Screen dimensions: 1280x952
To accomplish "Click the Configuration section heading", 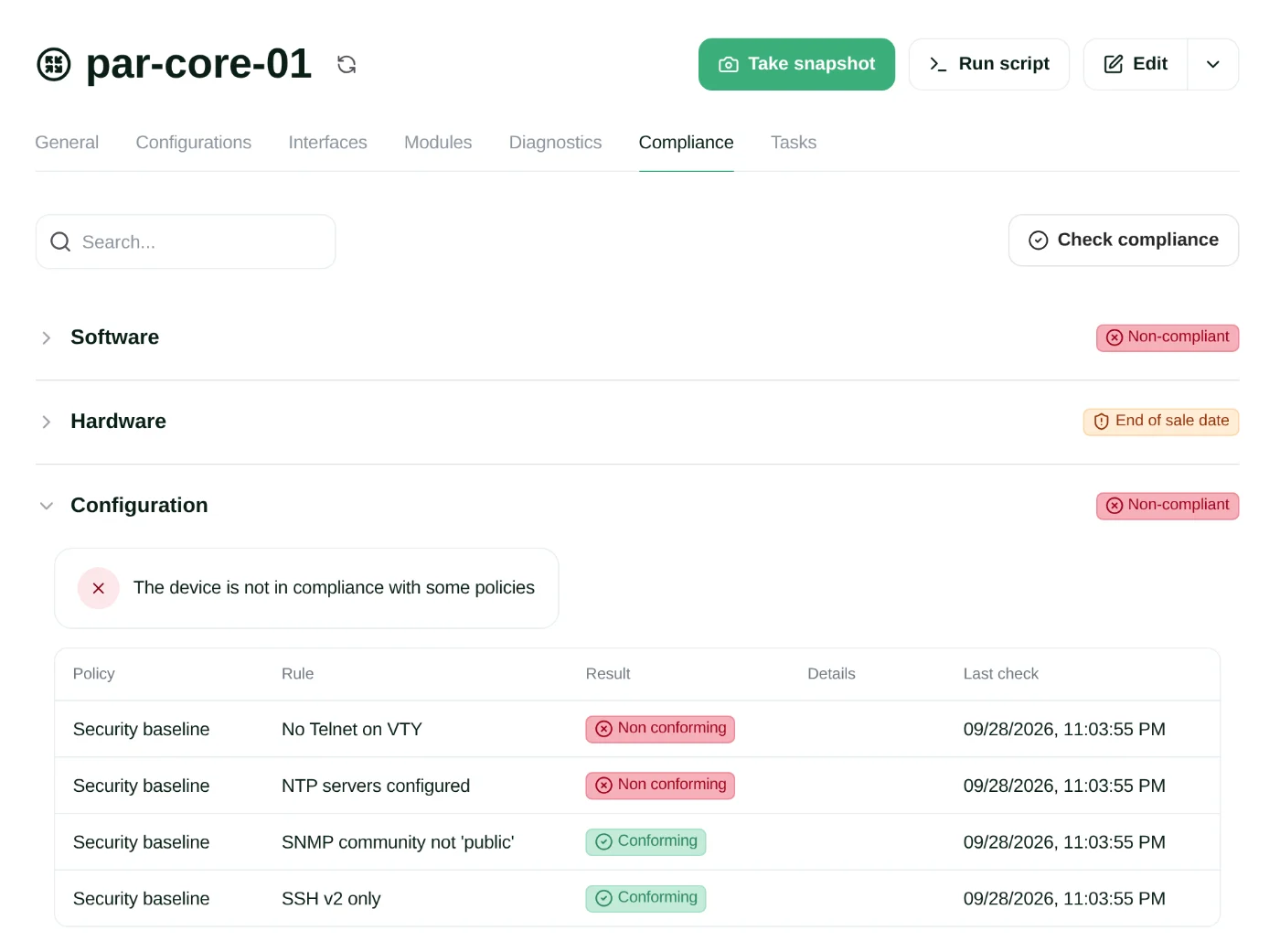I will pyautogui.click(x=139, y=506).
